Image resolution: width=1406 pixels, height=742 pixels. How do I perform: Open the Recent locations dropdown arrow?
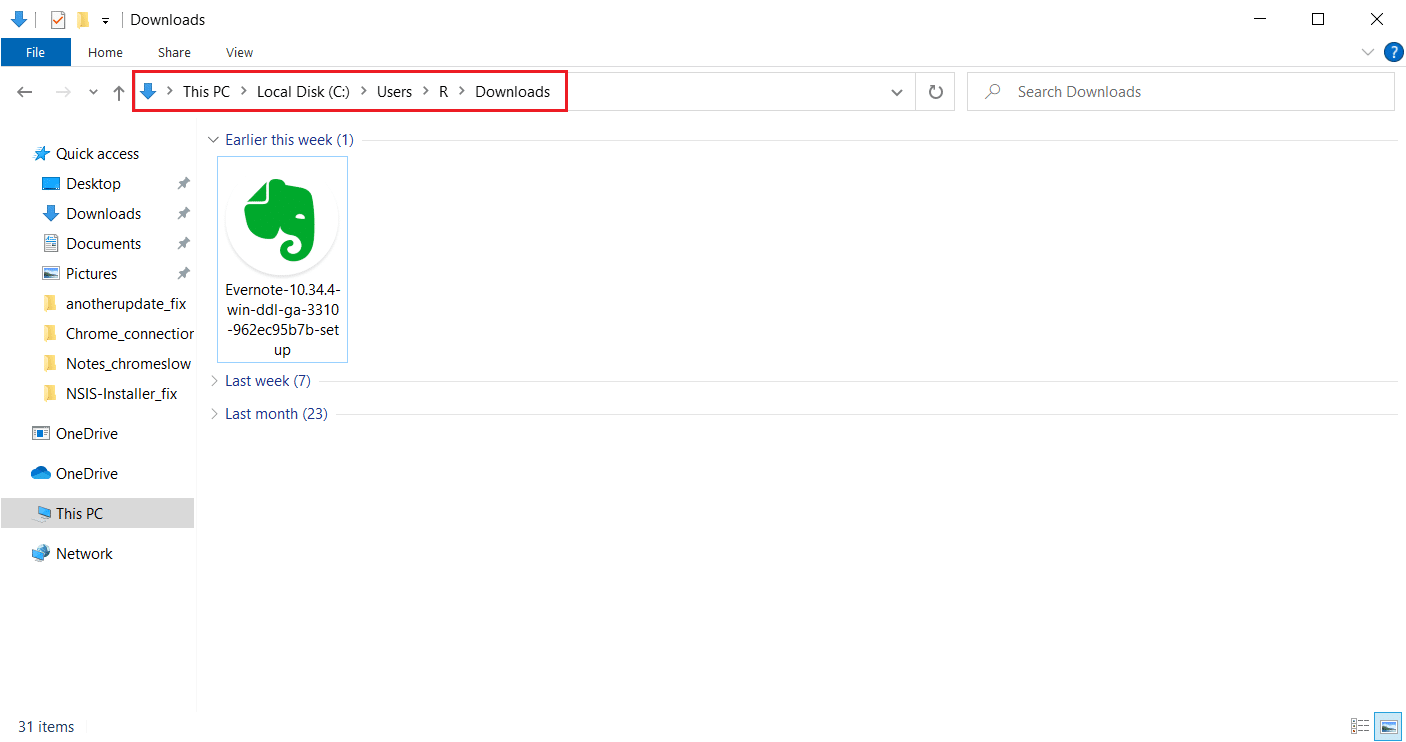point(93,92)
